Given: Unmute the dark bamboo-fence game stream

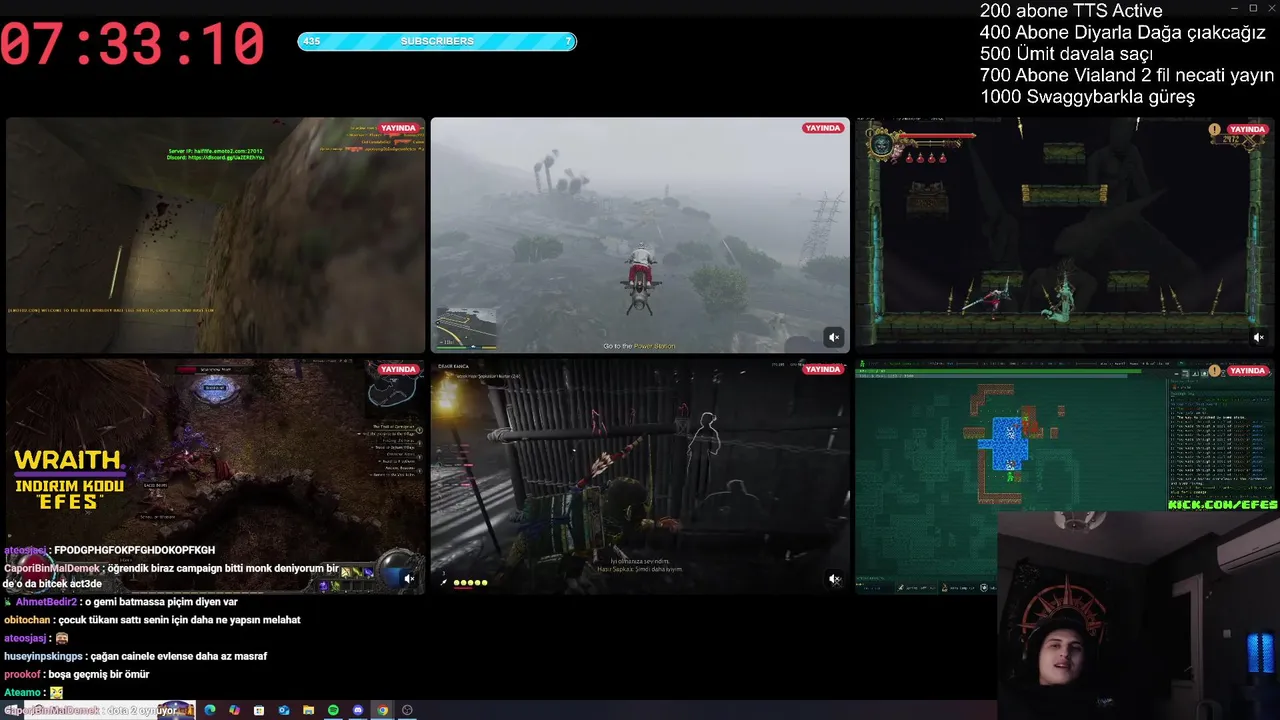Looking at the screenshot, I should [x=834, y=579].
